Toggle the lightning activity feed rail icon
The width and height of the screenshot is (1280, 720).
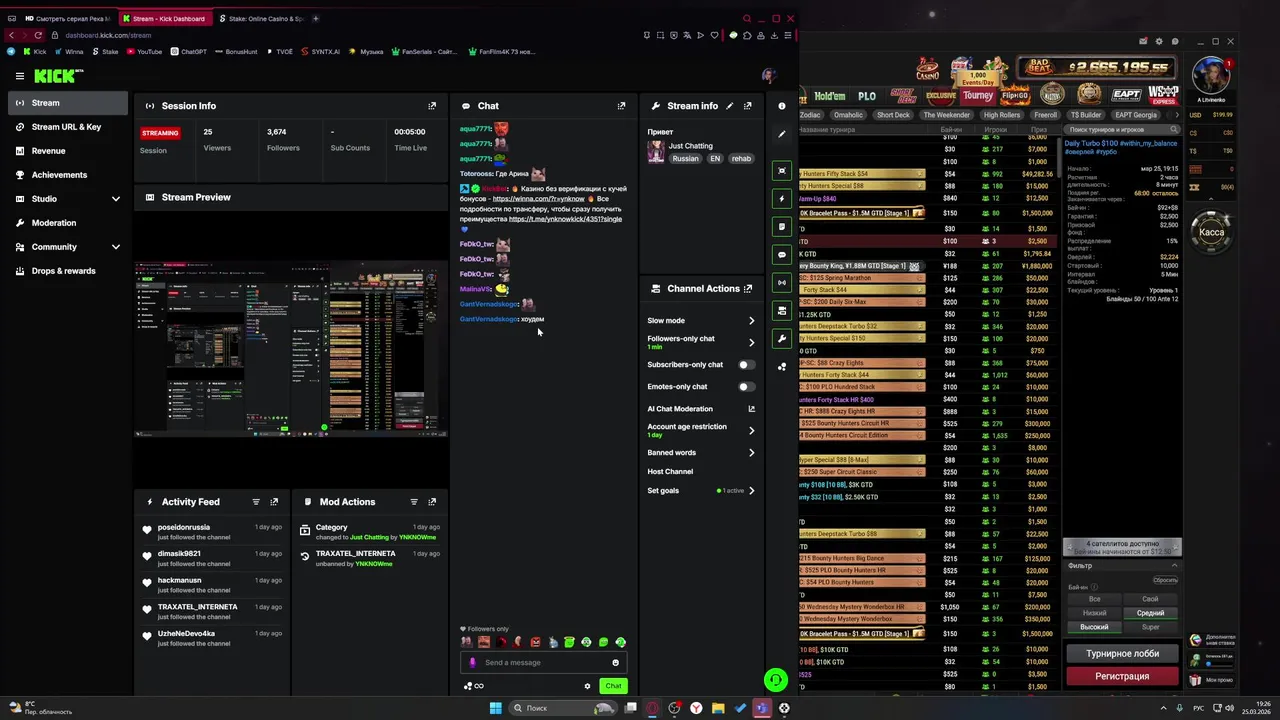(782, 199)
